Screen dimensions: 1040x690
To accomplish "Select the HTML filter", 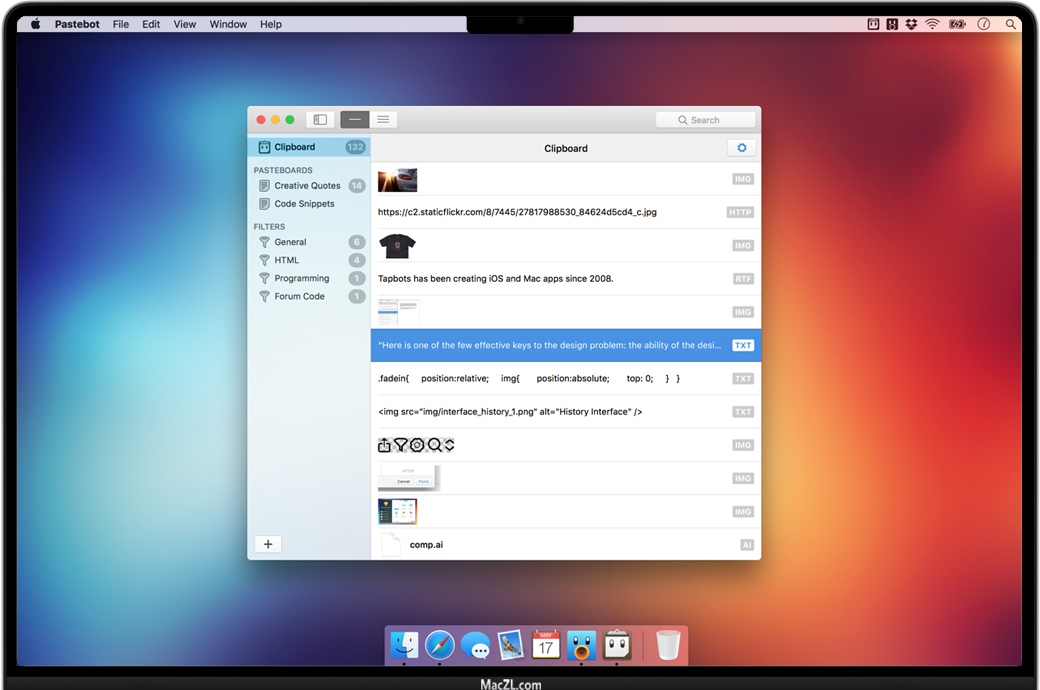I will pyautogui.click(x=287, y=260).
